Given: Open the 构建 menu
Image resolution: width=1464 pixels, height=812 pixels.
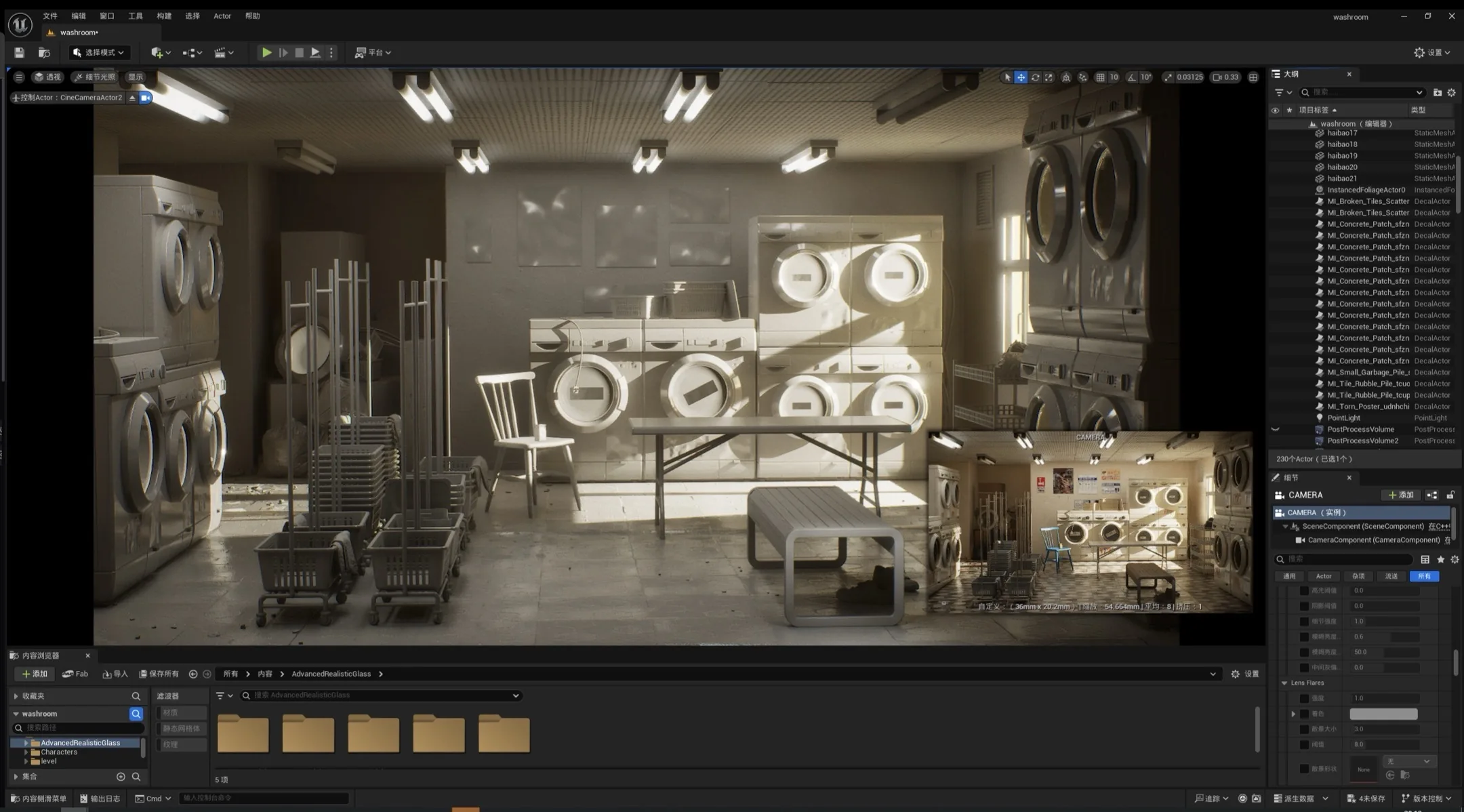Looking at the screenshot, I should click(164, 16).
